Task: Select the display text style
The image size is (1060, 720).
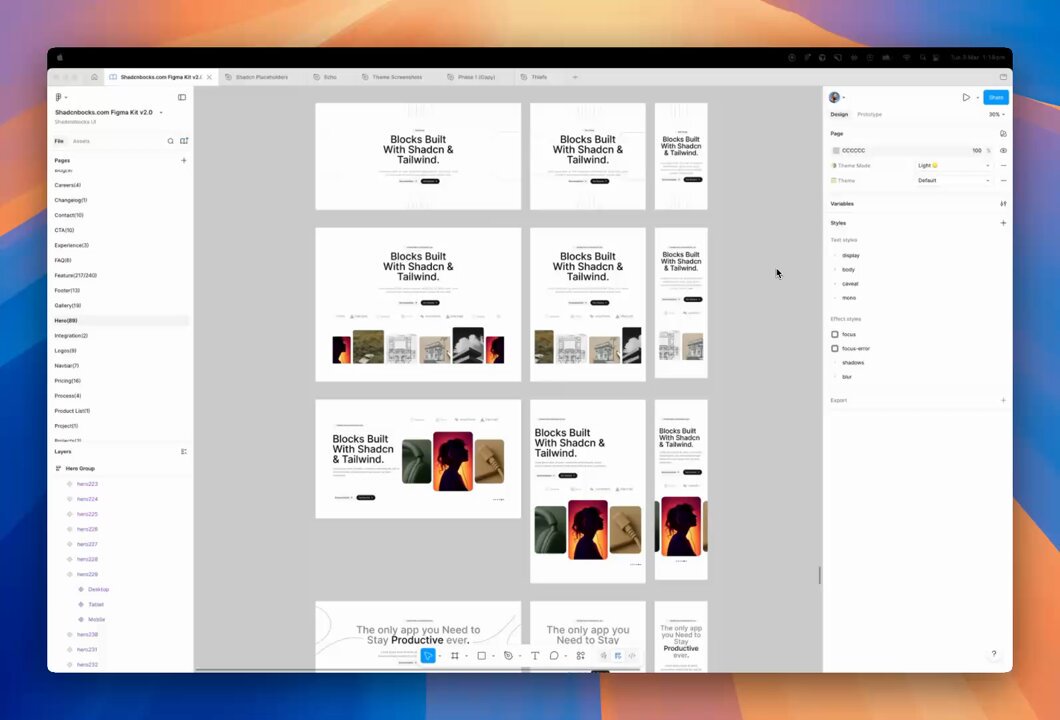Action: point(851,256)
